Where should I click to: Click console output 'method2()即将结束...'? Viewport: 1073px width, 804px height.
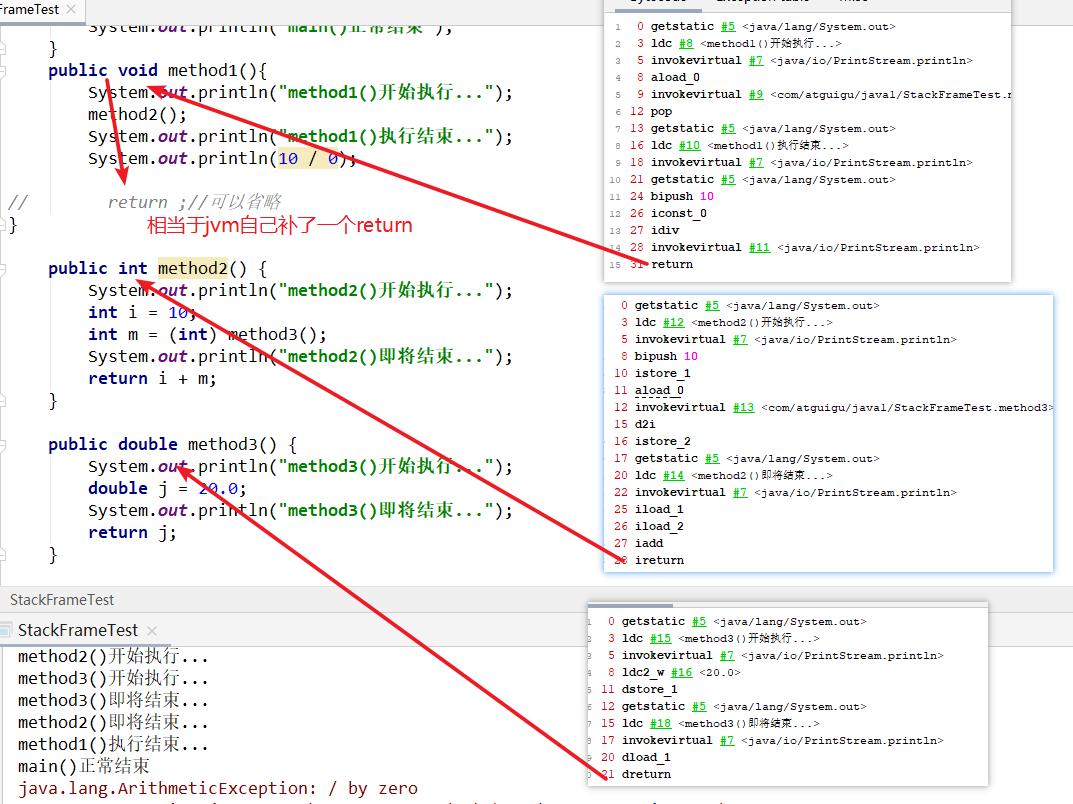[x=113, y=723]
